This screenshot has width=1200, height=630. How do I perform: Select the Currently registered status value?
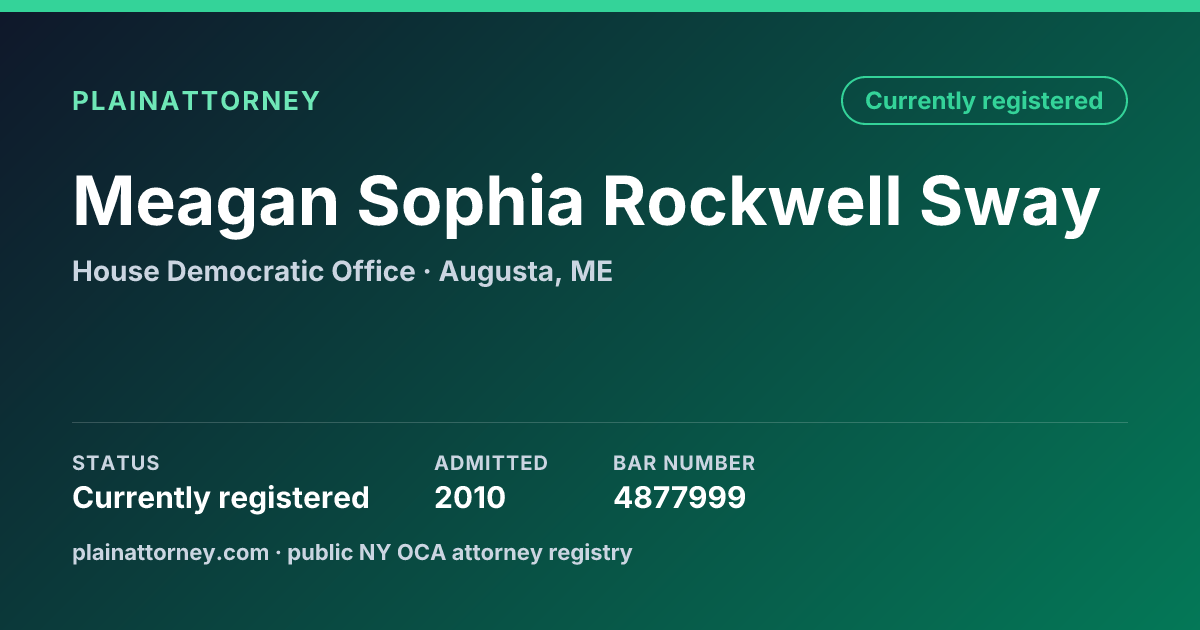(221, 498)
